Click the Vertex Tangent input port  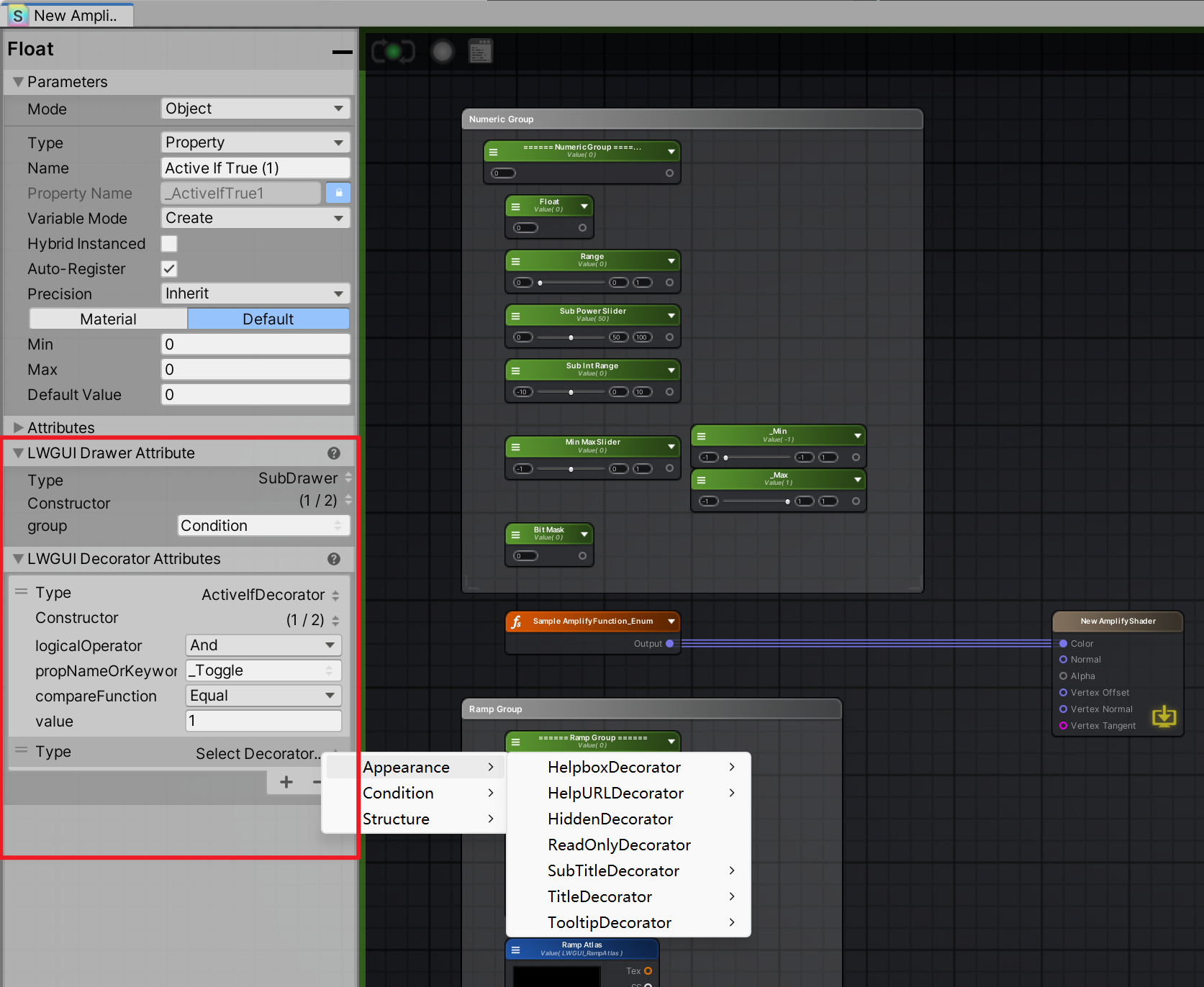1063,725
